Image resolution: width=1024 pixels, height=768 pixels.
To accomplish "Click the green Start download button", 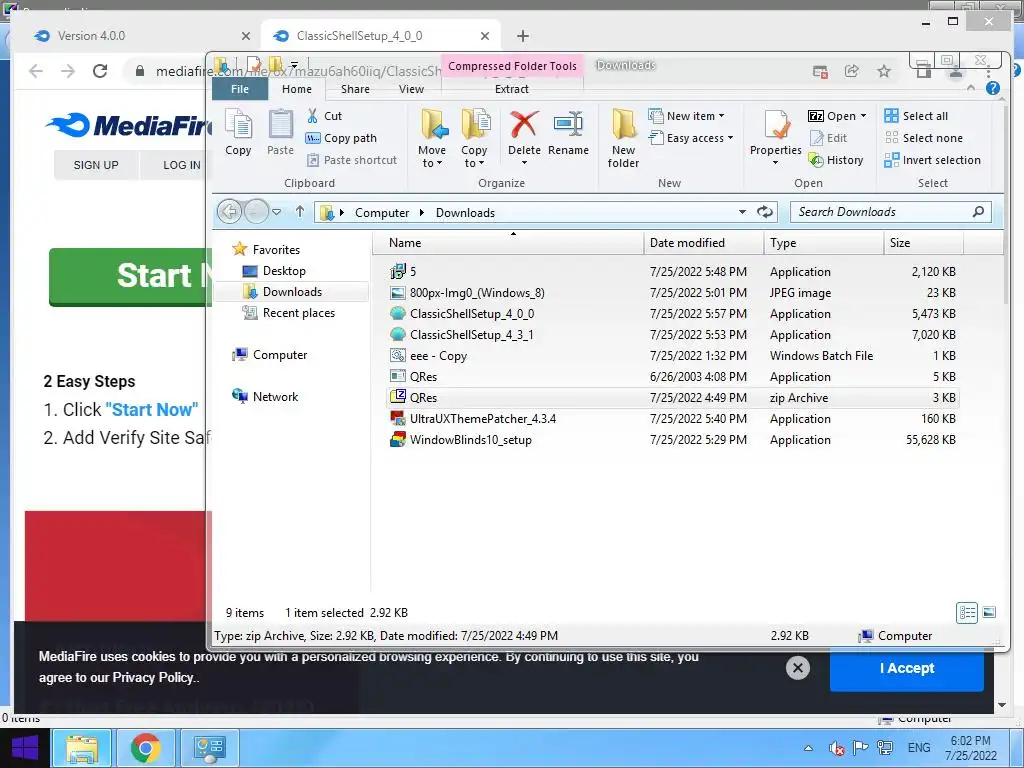I will coord(129,277).
